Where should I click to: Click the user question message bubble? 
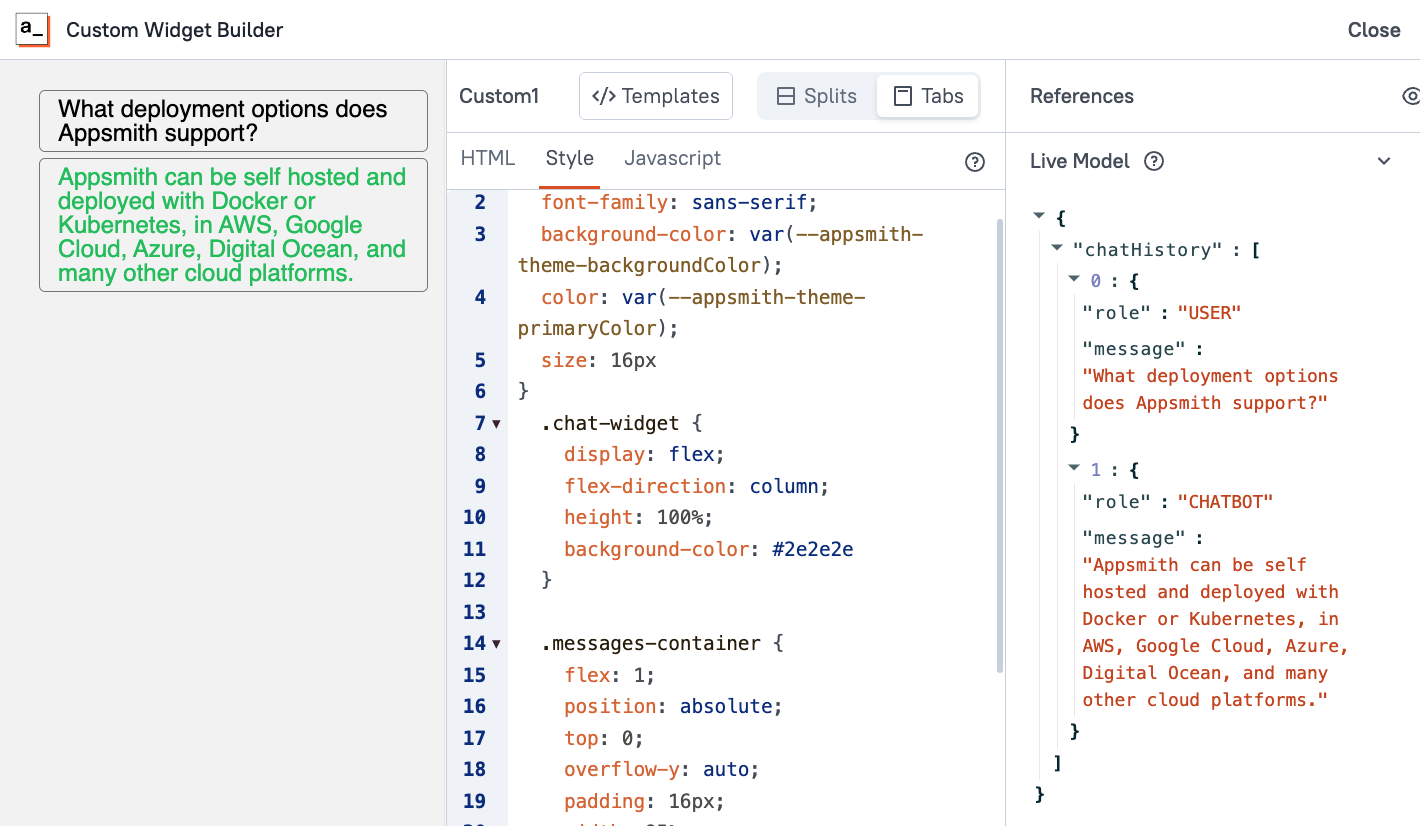pos(233,121)
